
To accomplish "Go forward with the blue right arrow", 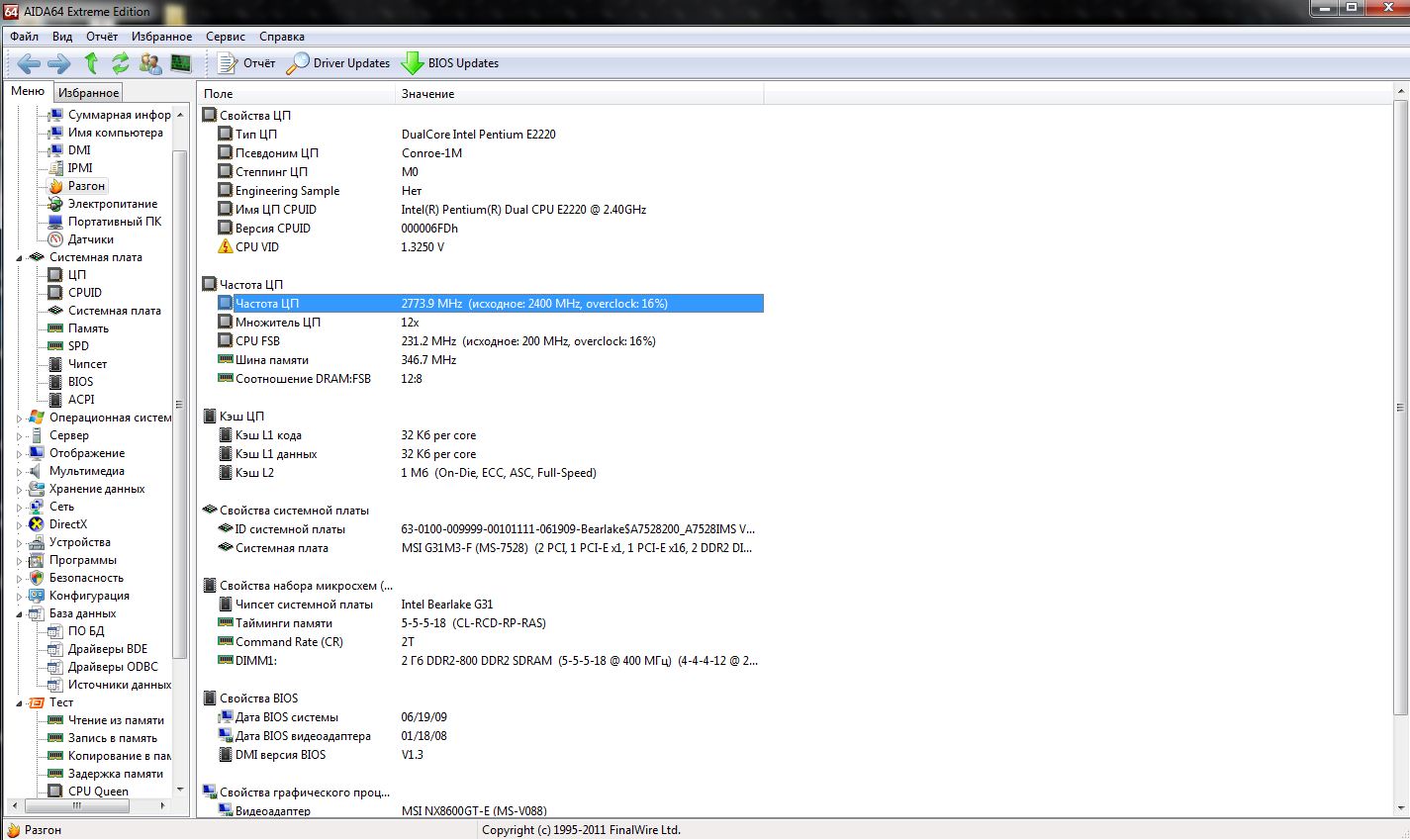I will click(59, 63).
